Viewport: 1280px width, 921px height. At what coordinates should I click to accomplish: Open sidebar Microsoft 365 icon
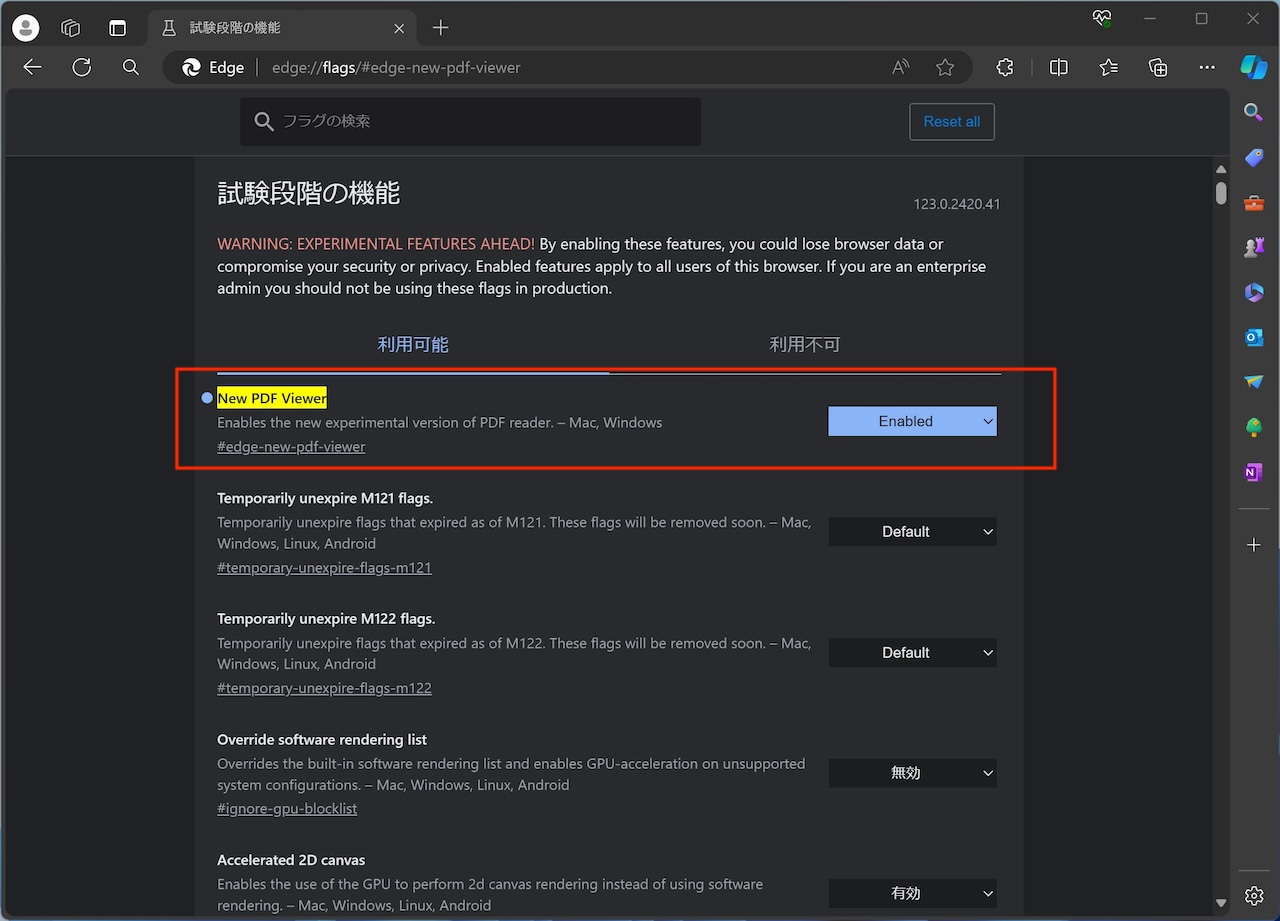(1254, 292)
